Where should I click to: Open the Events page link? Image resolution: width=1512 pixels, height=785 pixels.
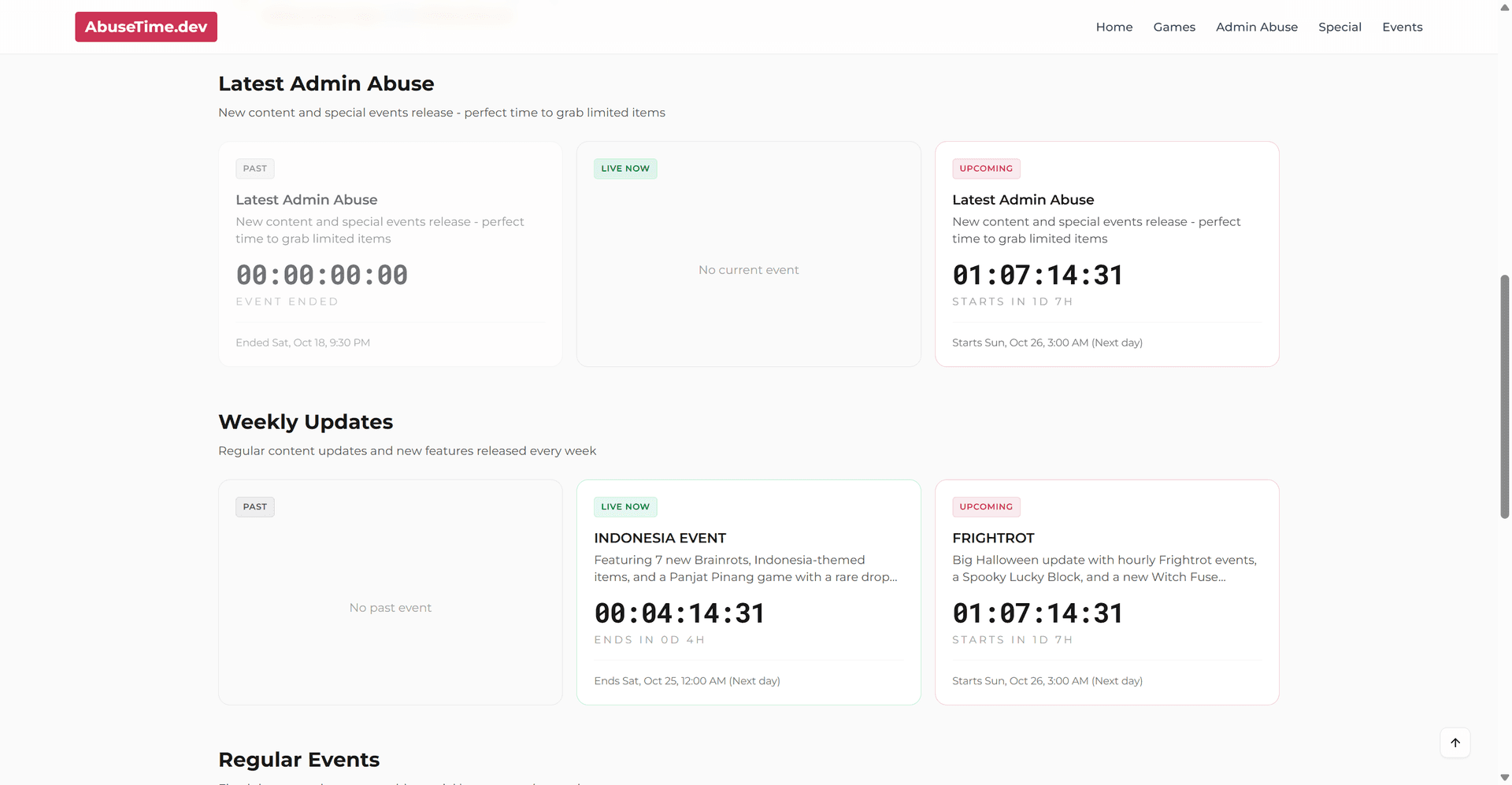[x=1402, y=27]
